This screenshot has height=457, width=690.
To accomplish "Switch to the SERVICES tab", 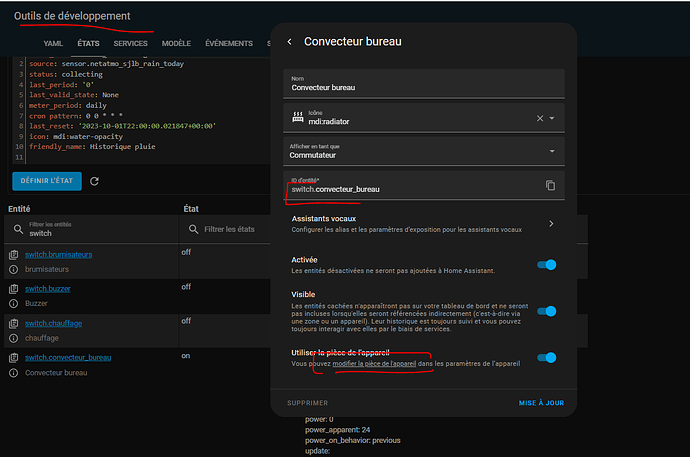I will point(131,44).
